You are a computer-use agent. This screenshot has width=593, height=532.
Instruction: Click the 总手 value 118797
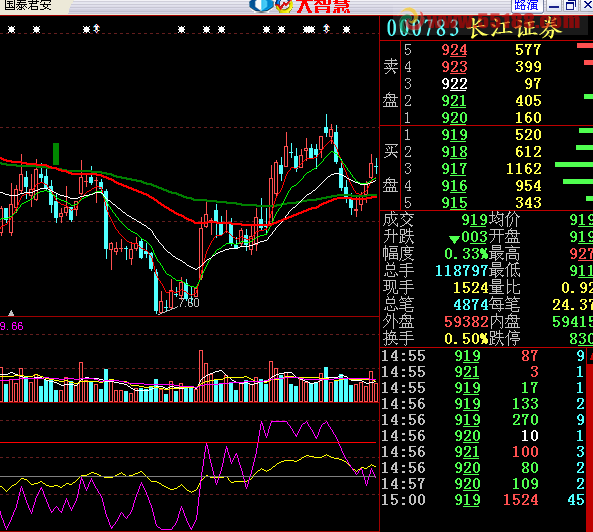pyautogui.click(x=461, y=271)
